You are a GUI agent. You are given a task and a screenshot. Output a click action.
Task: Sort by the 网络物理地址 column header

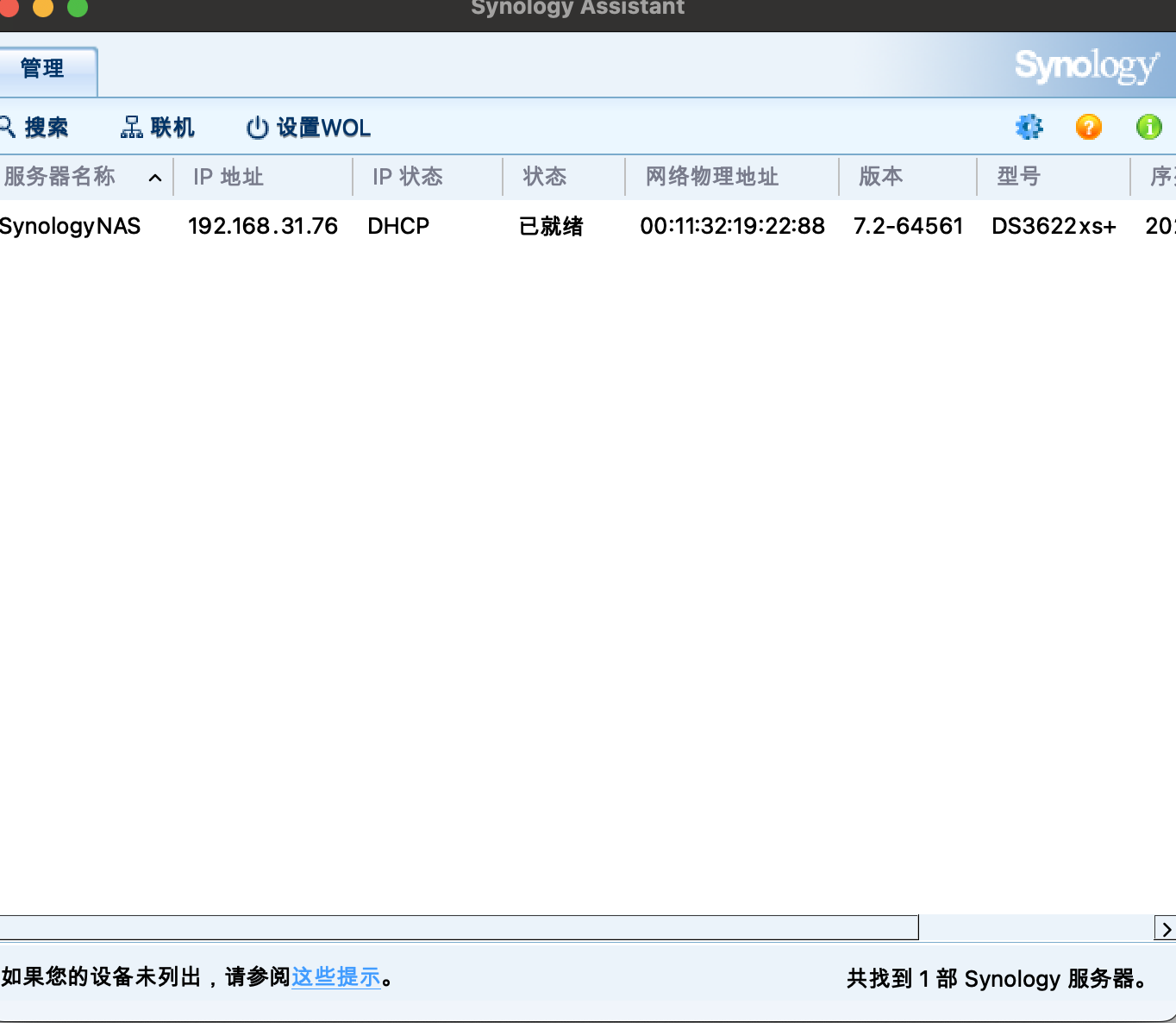pos(733,177)
